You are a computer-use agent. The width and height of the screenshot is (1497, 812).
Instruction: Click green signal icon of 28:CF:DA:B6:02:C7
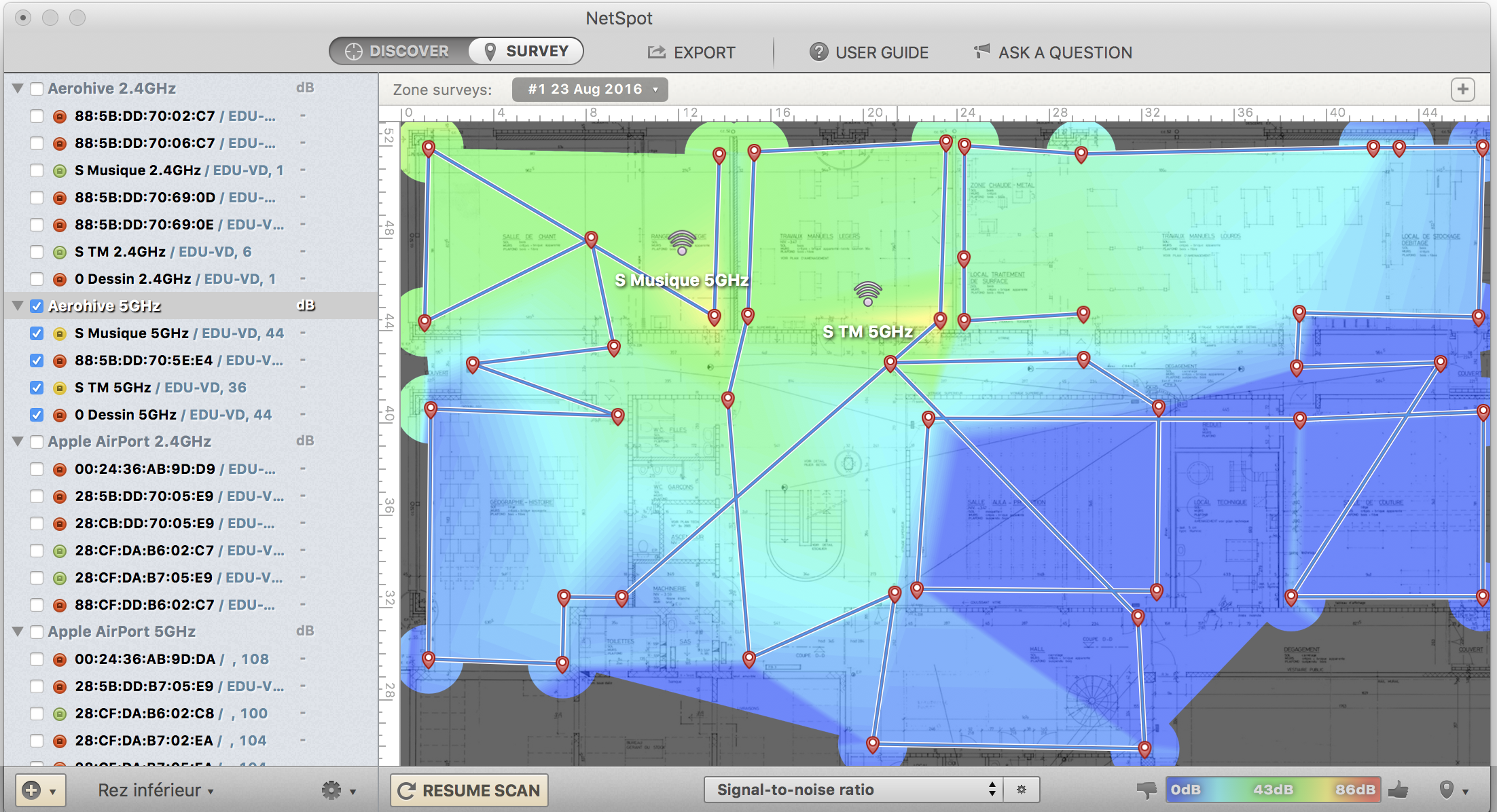(x=60, y=551)
